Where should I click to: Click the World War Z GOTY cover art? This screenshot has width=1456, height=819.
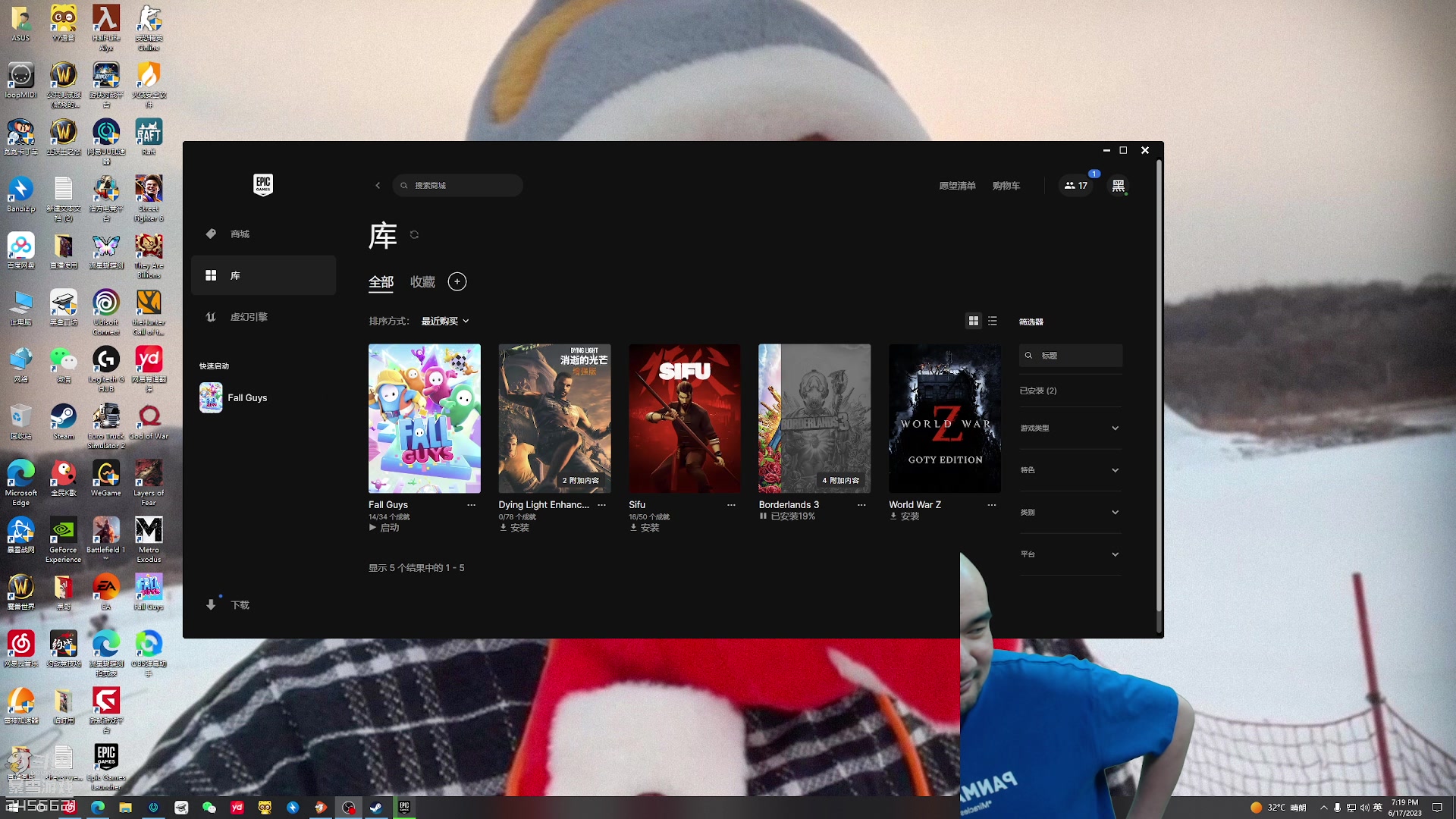click(x=945, y=419)
